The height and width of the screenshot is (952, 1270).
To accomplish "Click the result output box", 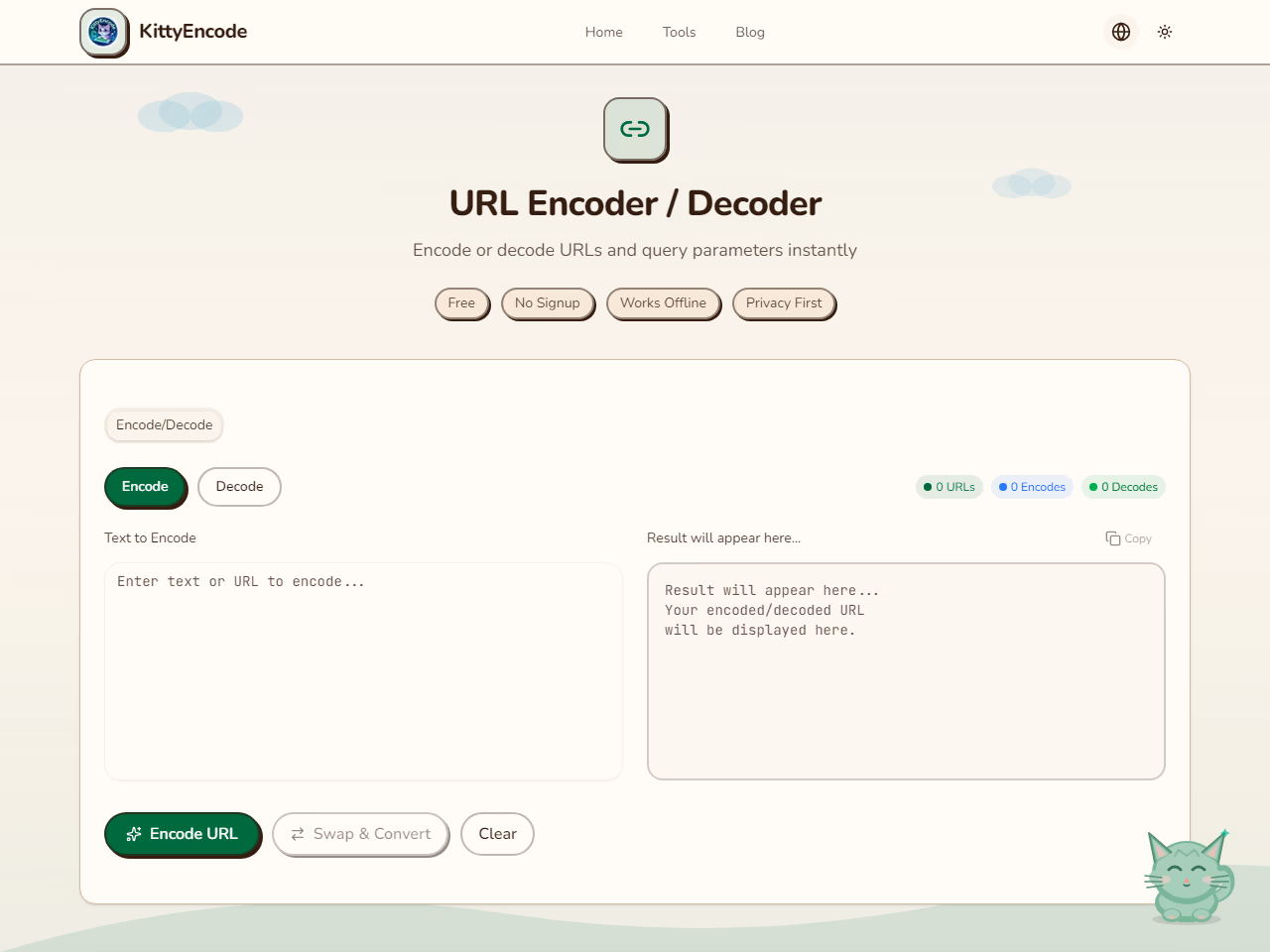I will [906, 671].
